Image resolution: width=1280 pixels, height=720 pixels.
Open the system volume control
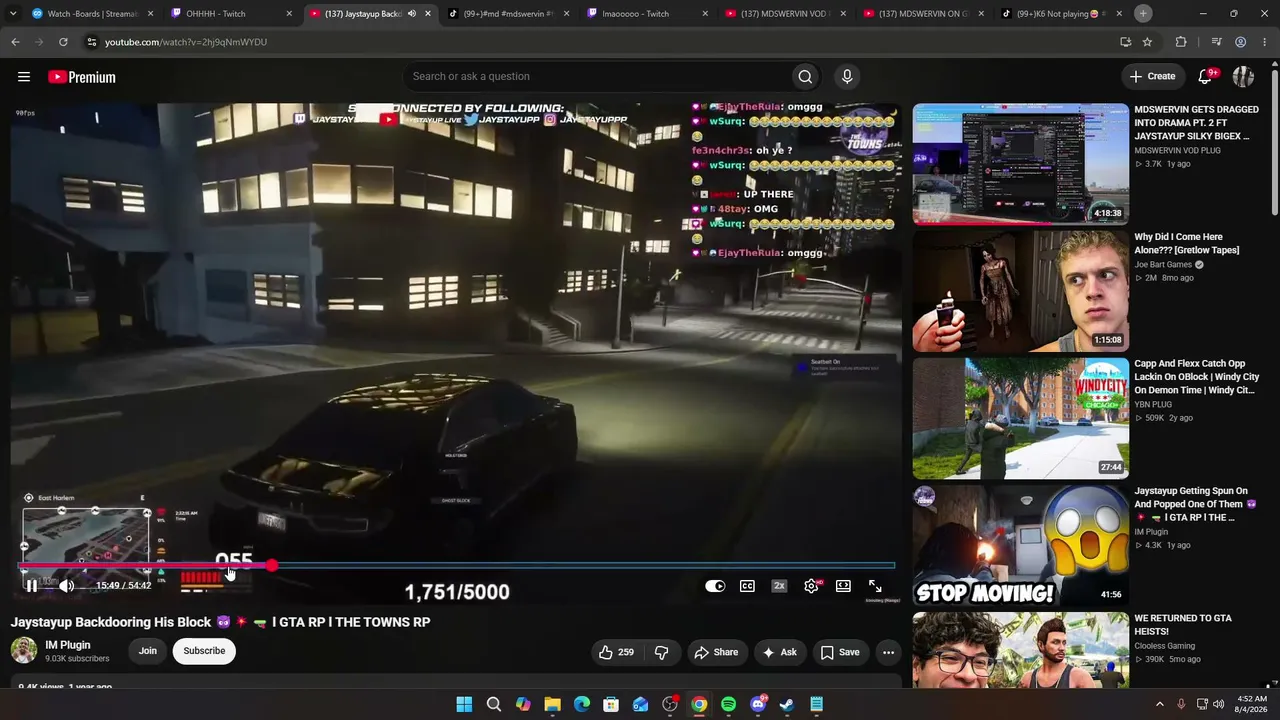(1218, 705)
